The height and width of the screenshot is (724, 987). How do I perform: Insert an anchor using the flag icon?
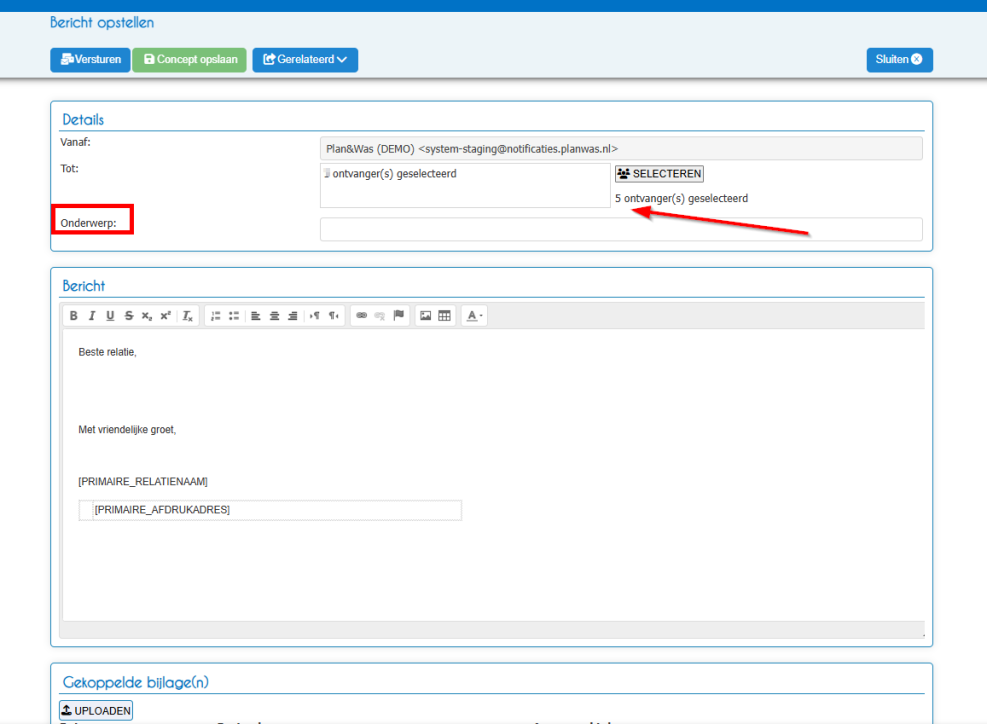click(398, 316)
